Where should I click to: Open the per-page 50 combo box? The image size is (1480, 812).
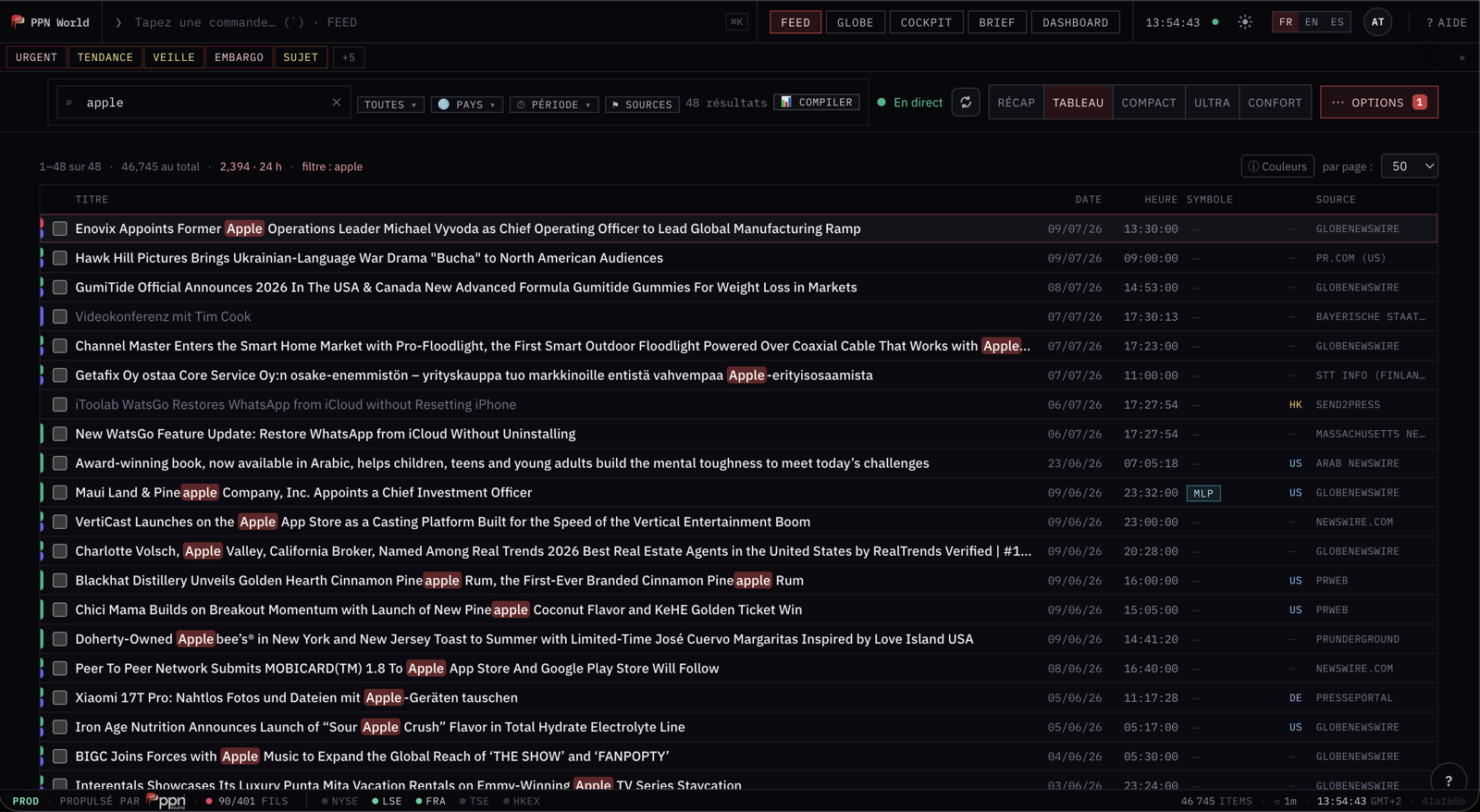1410,166
